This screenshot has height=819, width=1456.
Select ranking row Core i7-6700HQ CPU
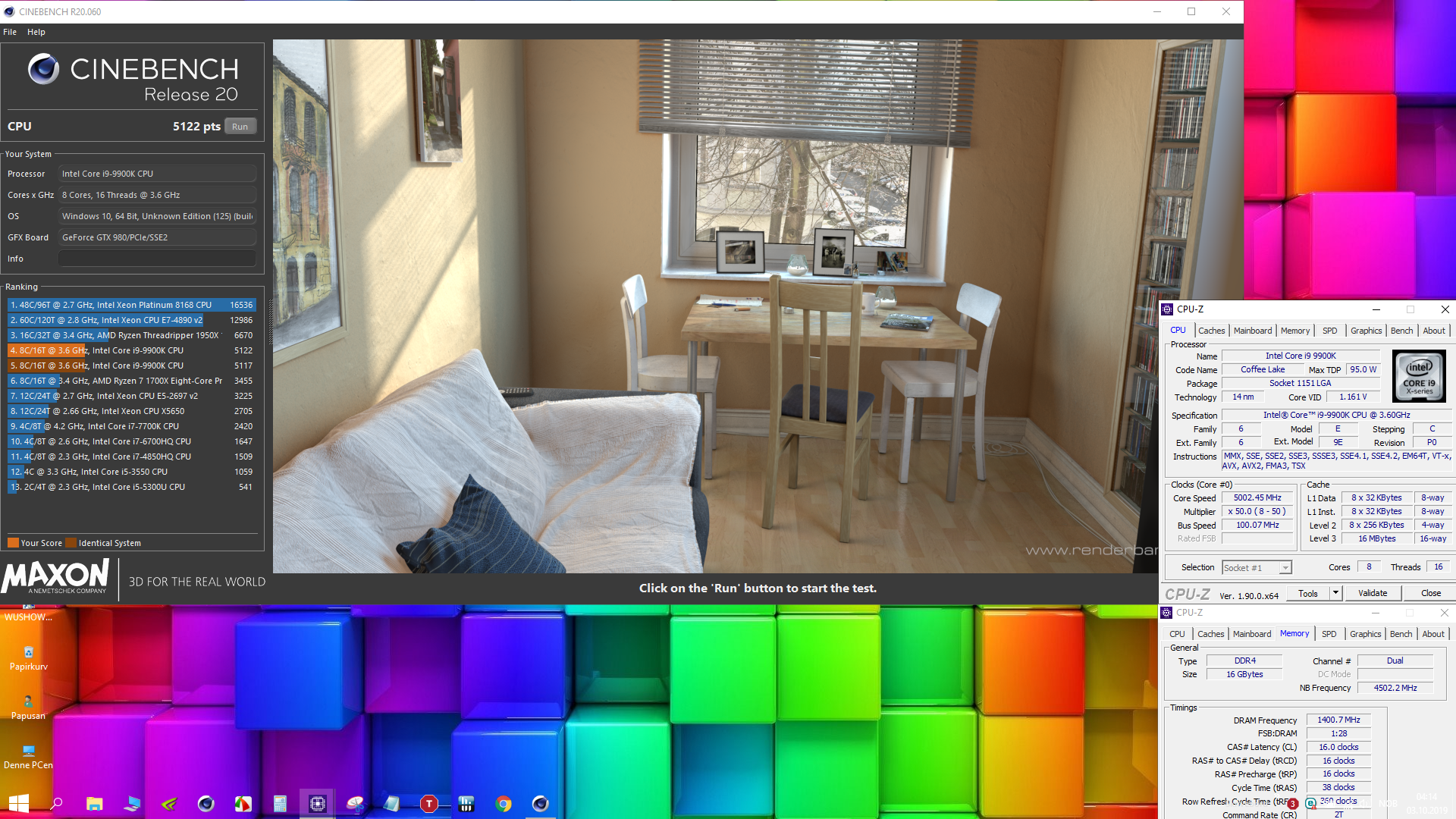point(132,441)
